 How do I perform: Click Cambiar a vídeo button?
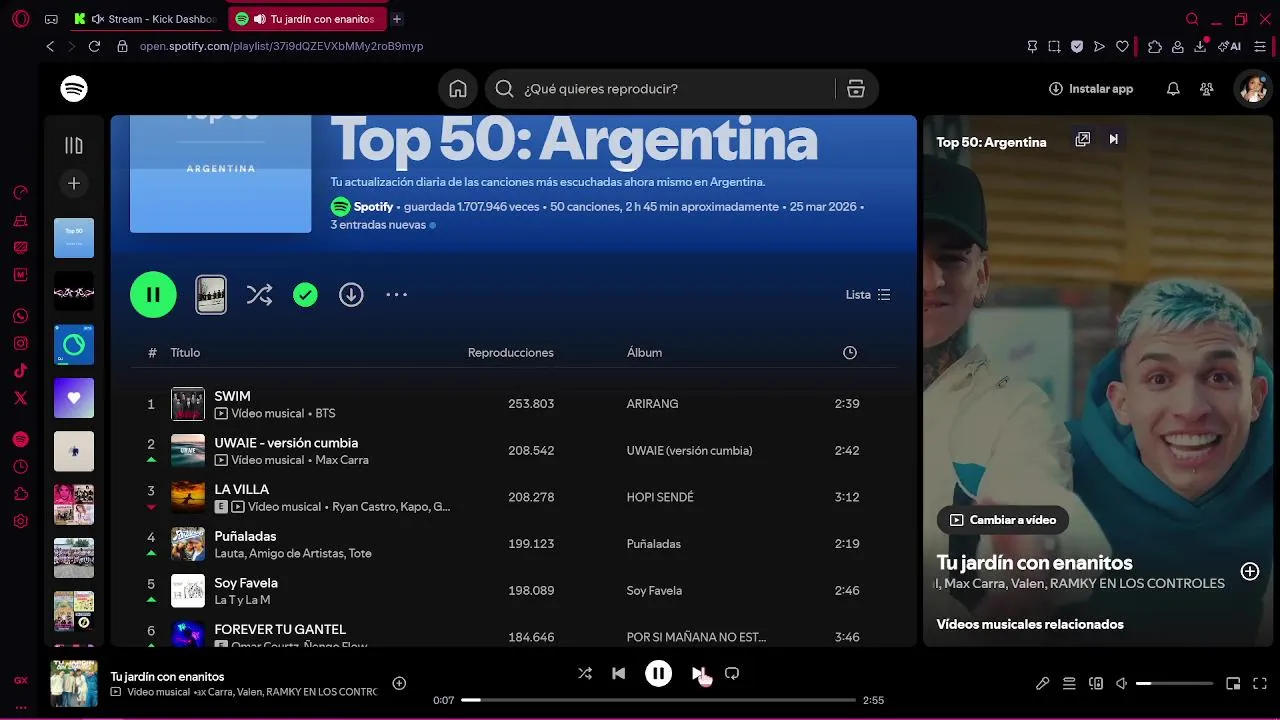click(x=1003, y=520)
